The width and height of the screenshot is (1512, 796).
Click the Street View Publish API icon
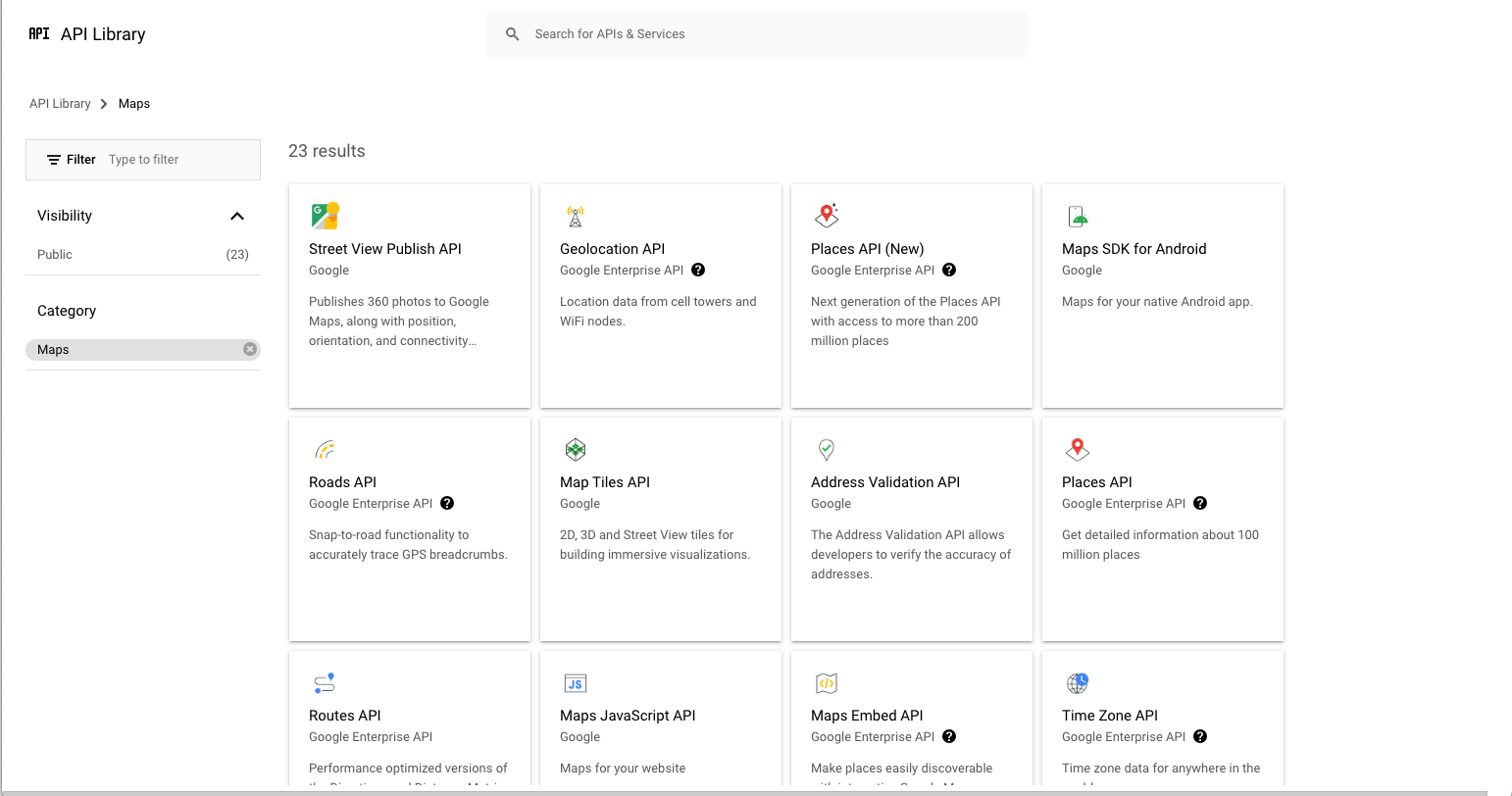click(x=325, y=216)
